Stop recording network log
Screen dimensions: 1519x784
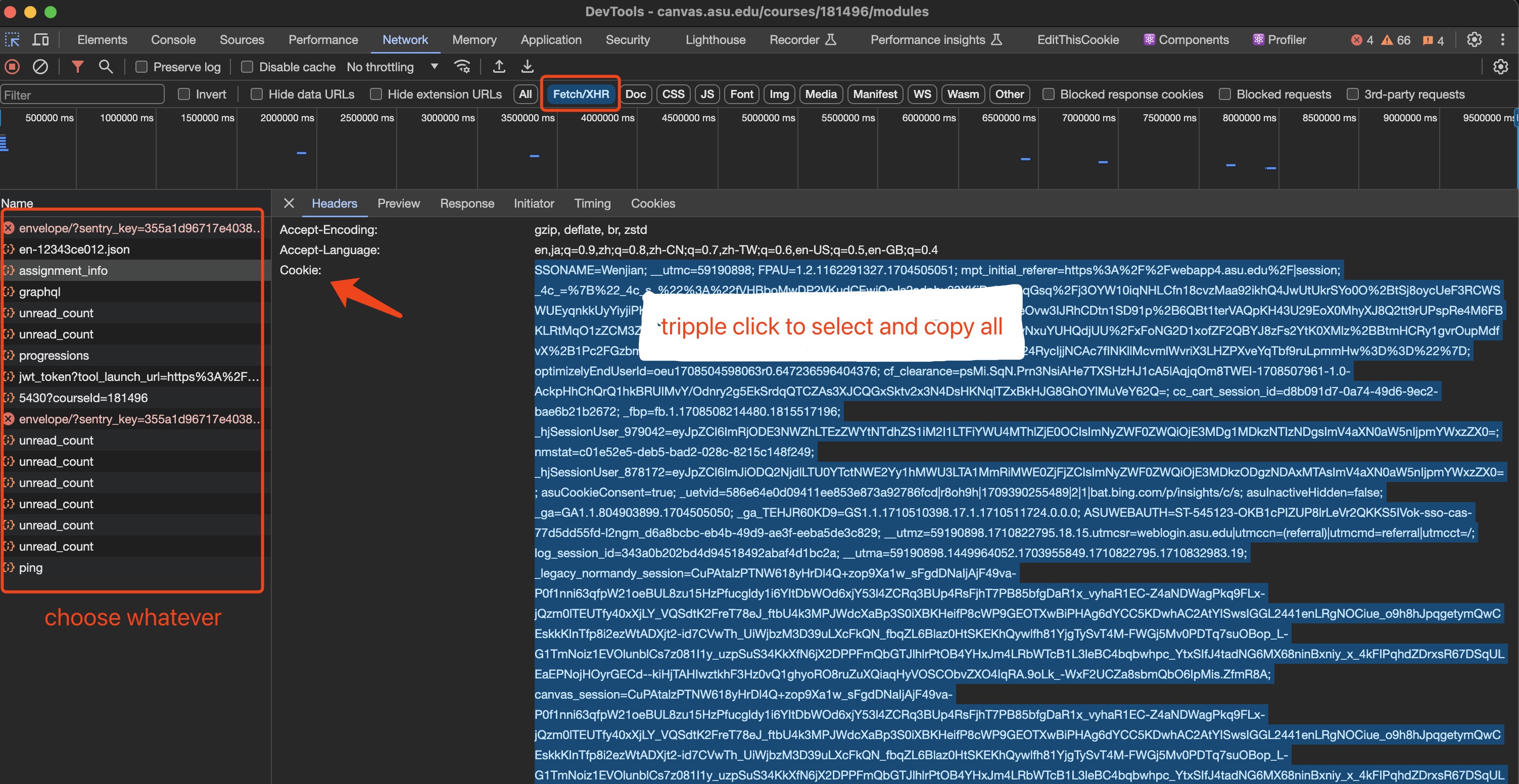tap(13, 67)
